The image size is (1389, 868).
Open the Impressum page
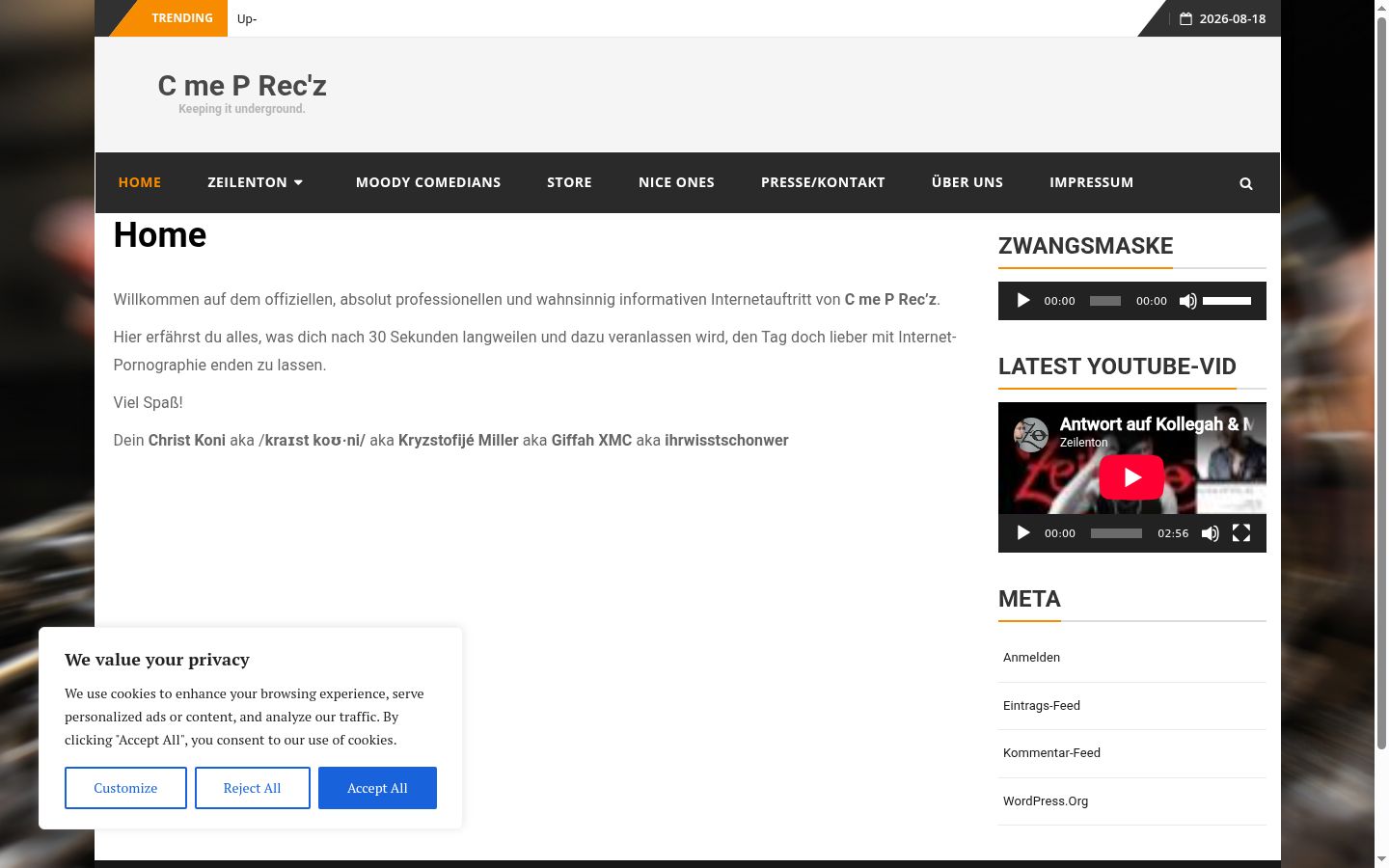(1091, 182)
